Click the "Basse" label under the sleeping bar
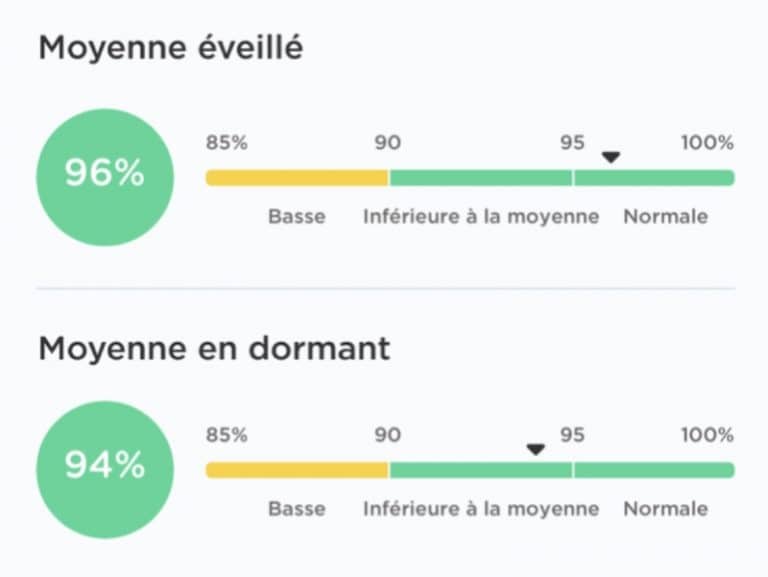The image size is (768, 577). pos(297,508)
